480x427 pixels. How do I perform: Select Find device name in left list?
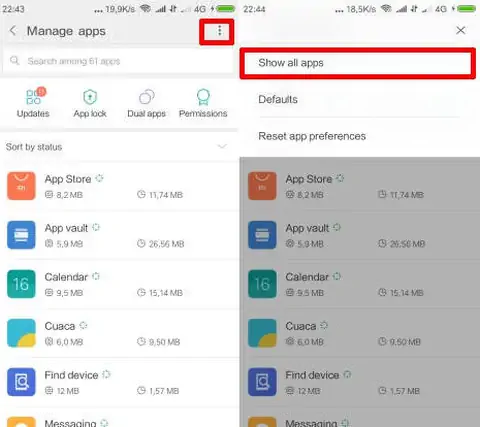coord(71,375)
